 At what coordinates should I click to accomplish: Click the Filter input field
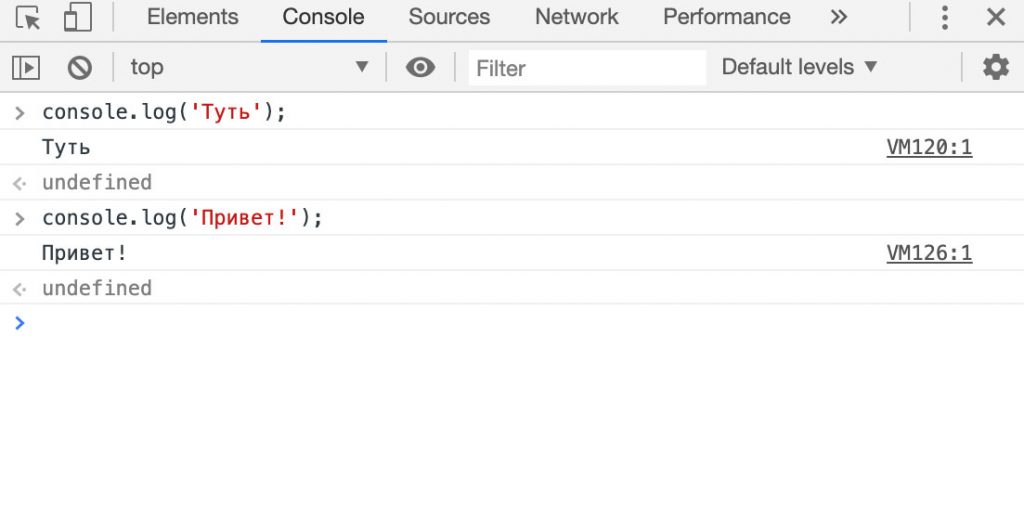587,68
